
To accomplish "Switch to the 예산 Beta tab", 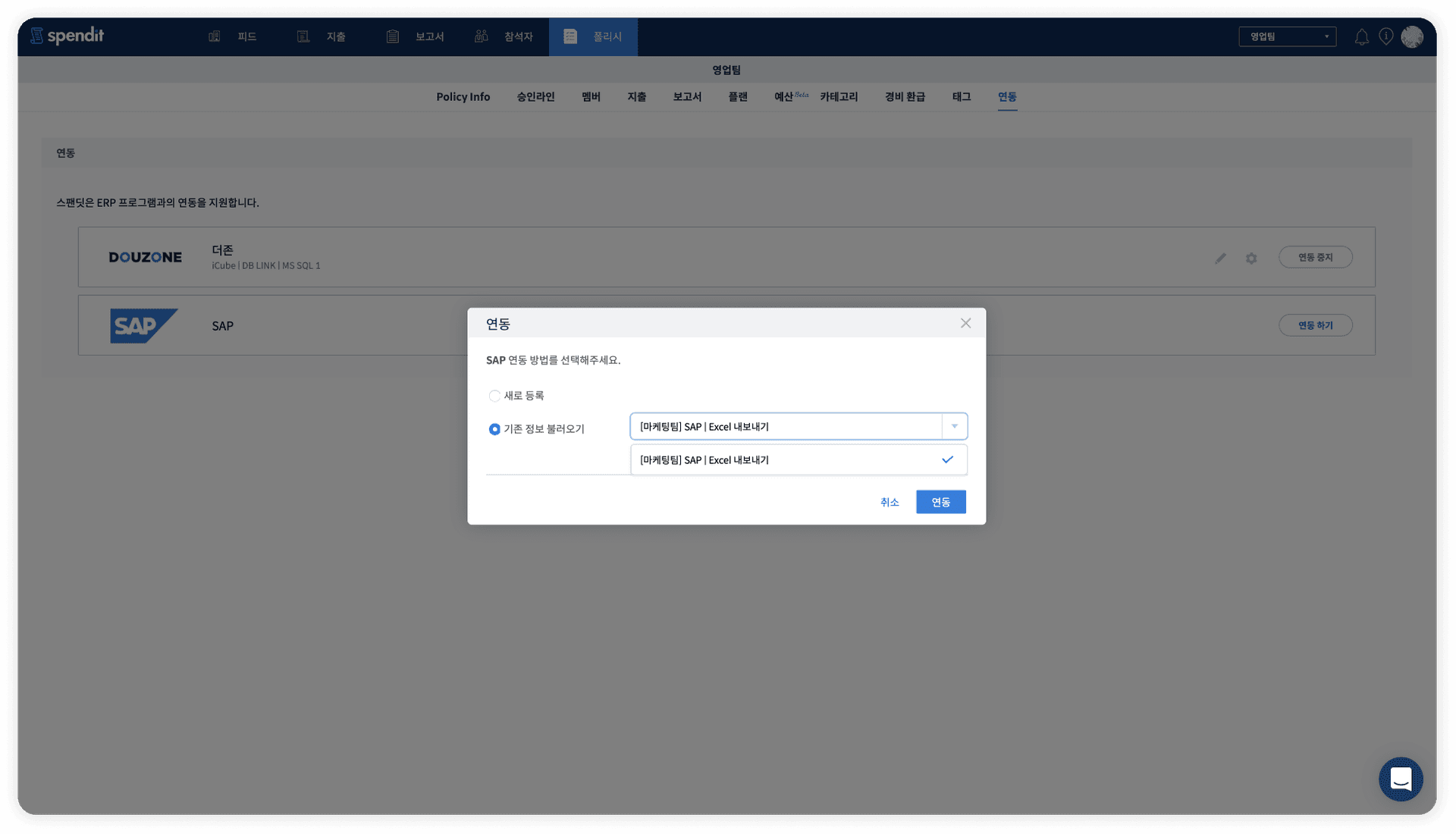I will pos(791,97).
